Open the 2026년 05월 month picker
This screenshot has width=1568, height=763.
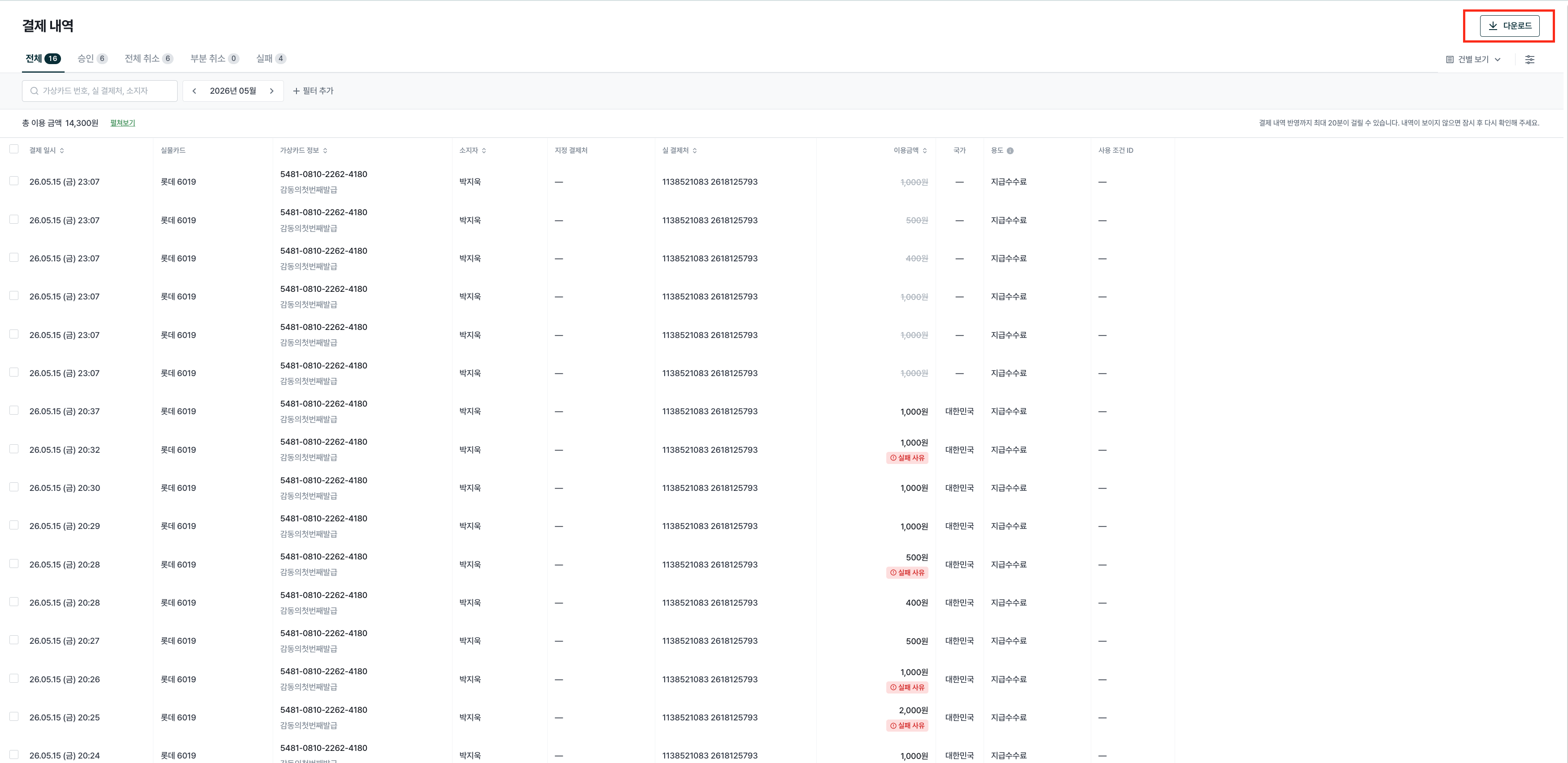click(x=233, y=91)
